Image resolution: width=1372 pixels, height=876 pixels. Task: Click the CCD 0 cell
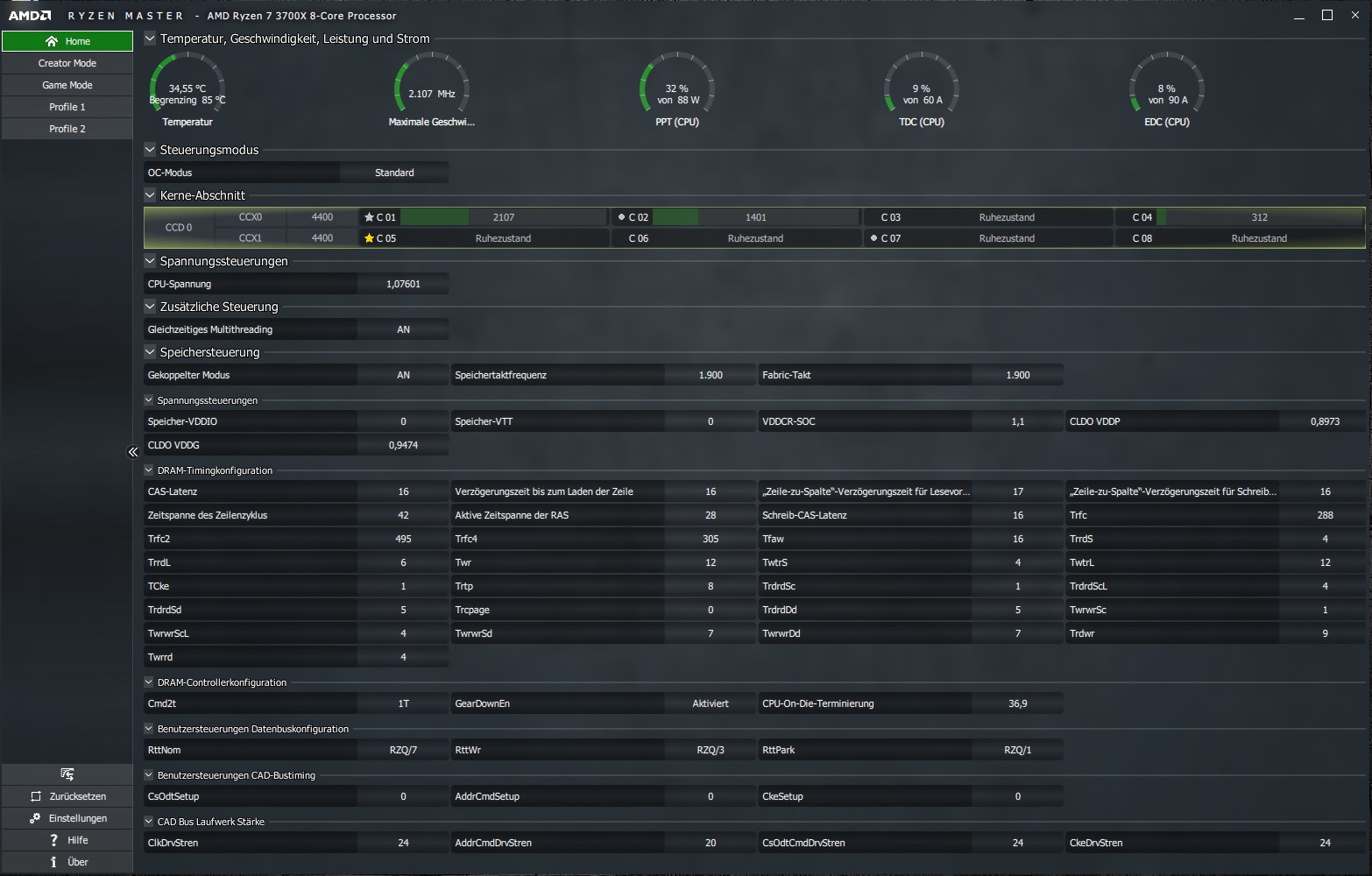[179, 228]
